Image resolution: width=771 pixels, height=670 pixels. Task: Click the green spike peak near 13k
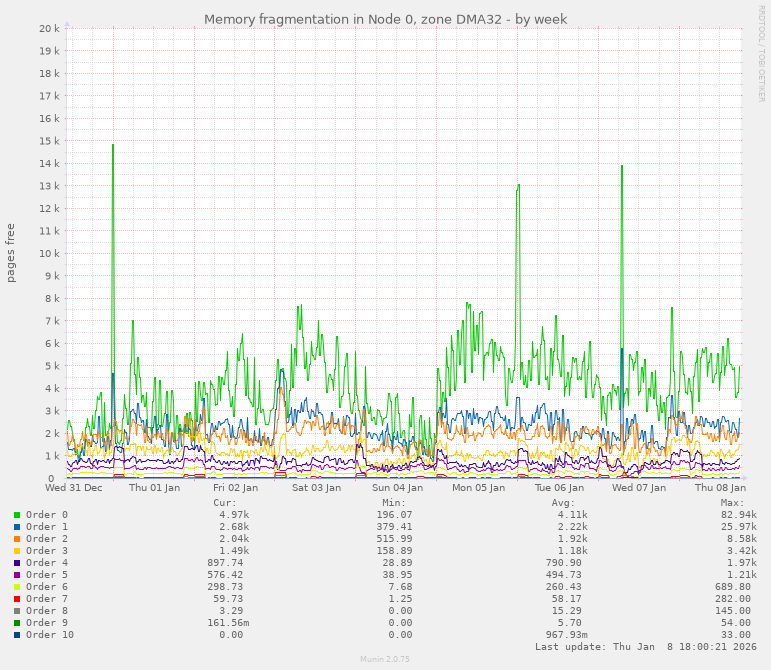point(518,186)
